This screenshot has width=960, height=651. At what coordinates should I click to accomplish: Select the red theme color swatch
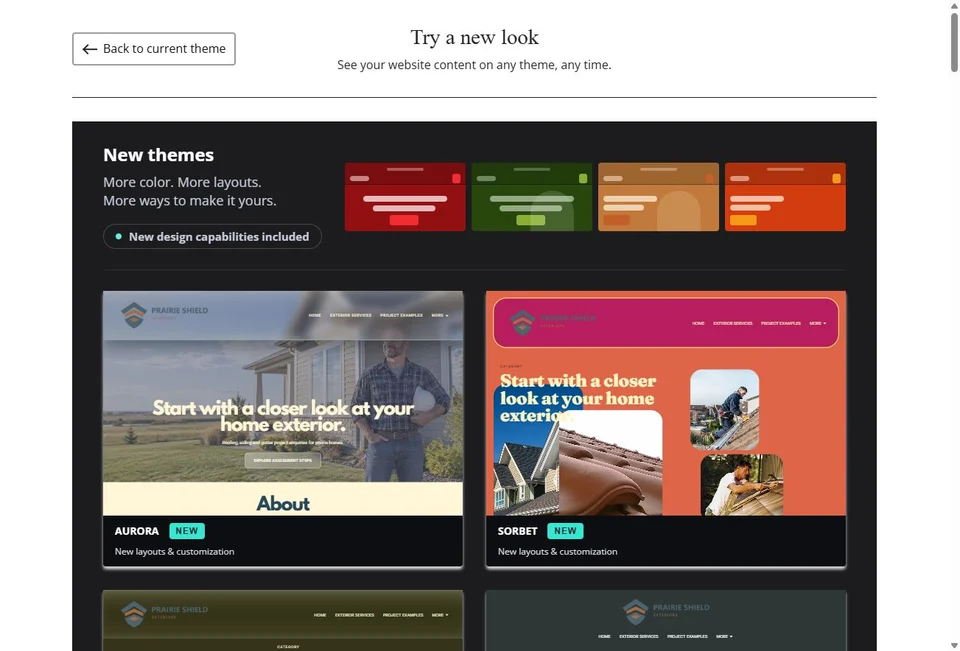click(405, 197)
